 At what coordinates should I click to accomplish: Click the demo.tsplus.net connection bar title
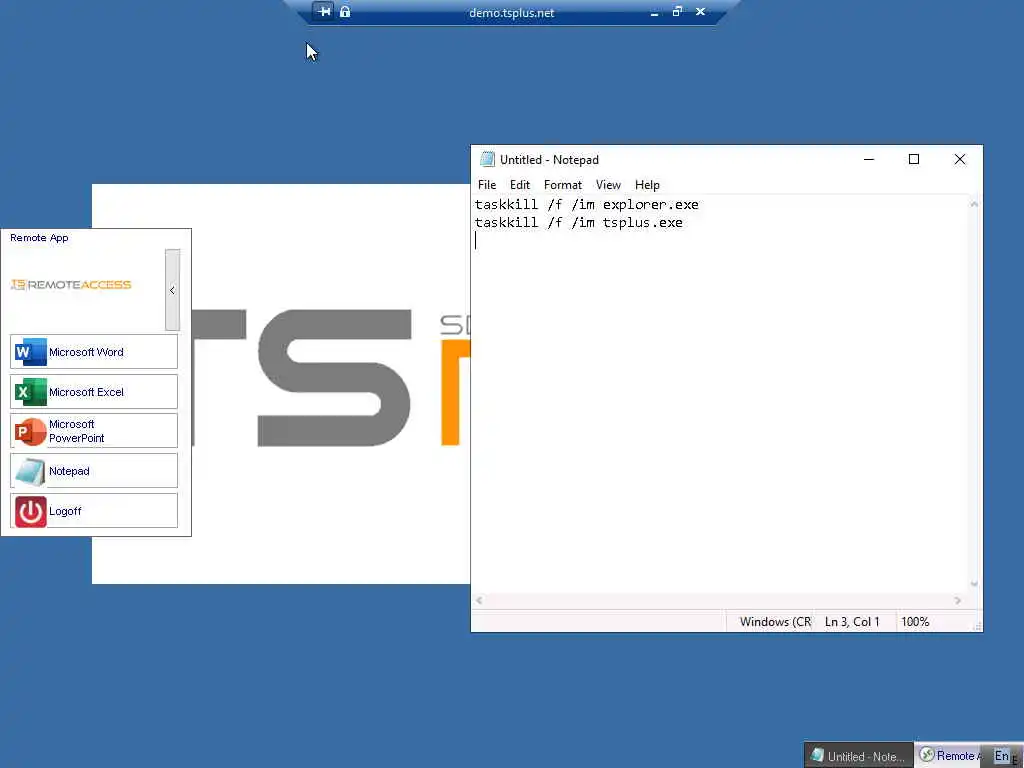[x=511, y=12]
